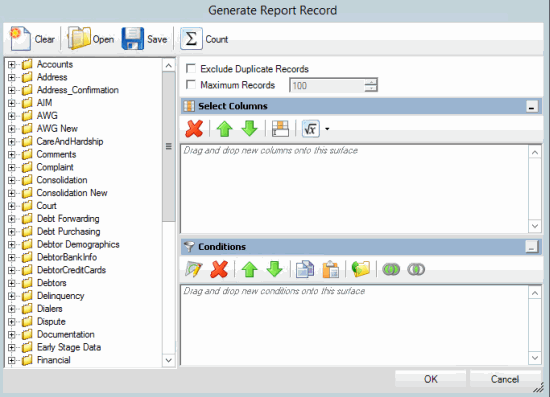The height and width of the screenshot is (397, 550).
Task: Enable Maximum Records checkbox
Action: click(191, 85)
